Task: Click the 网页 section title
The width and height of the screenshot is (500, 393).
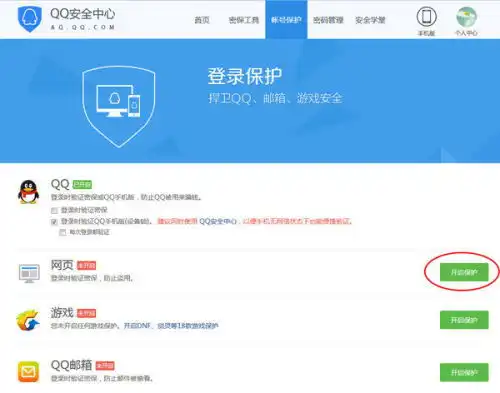Action: pyautogui.click(x=62, y=265)
